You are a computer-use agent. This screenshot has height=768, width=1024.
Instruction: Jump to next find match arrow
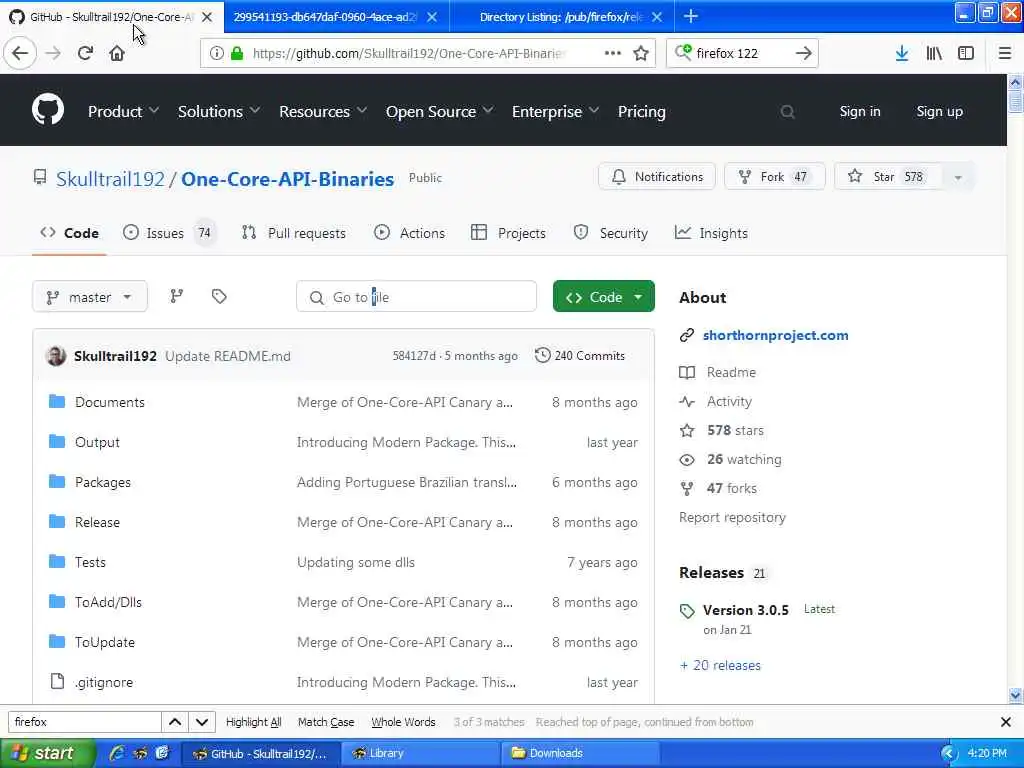[202, 722]
